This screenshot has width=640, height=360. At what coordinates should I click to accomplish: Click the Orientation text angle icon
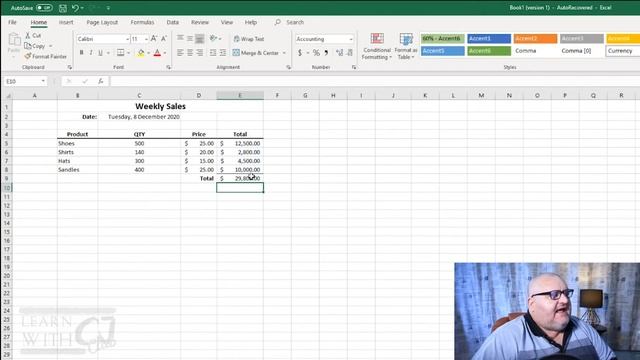[x=213, y=38]
